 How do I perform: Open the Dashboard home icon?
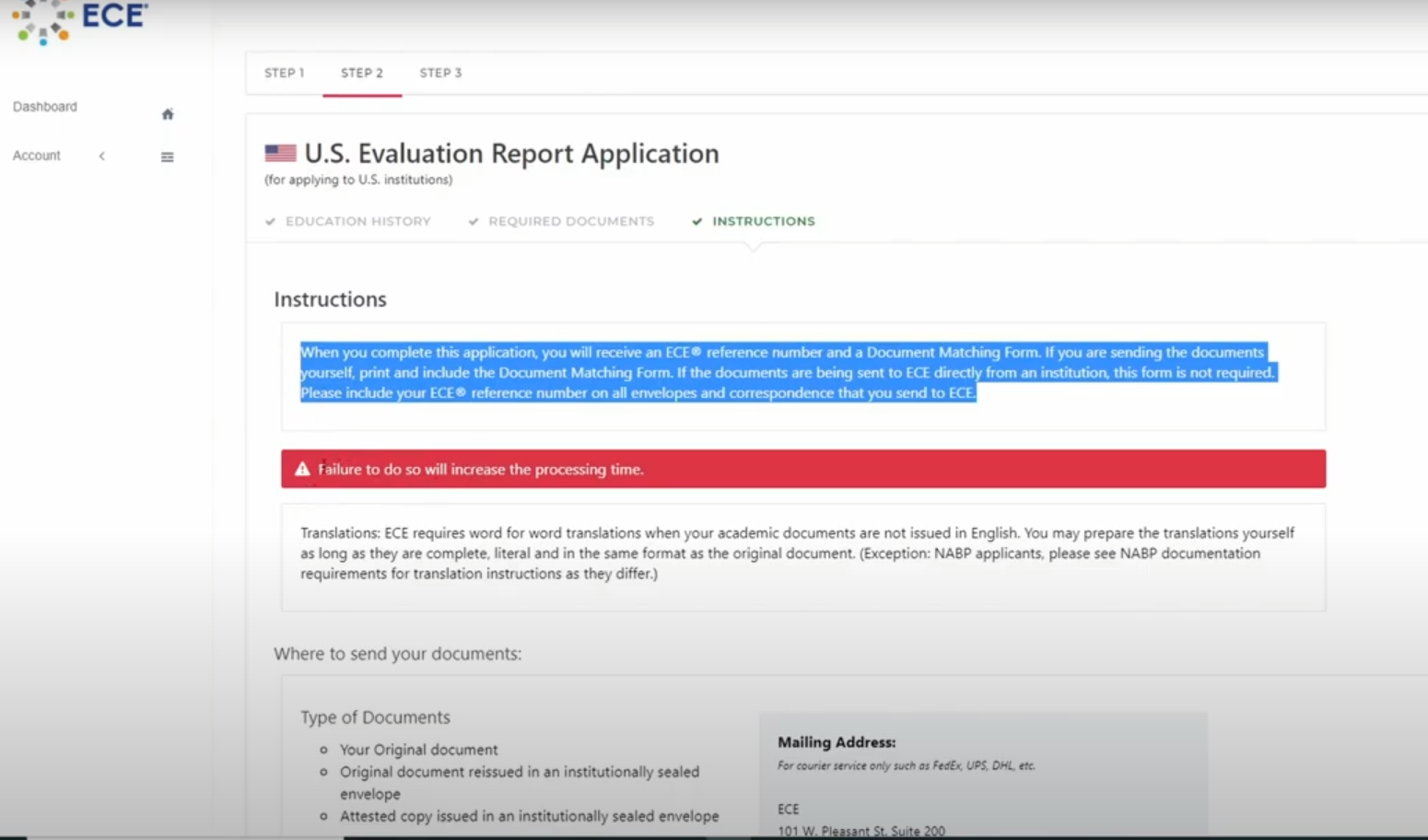point(168,114)
